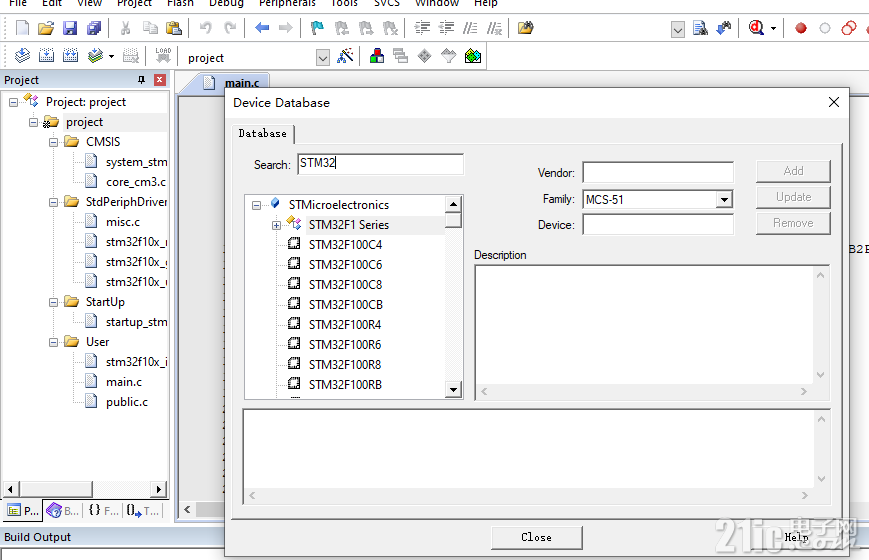The image size is (869, 560).
Task: Collapse the StartUp folder
Action: pyautogui.click(x=53, y=302)
